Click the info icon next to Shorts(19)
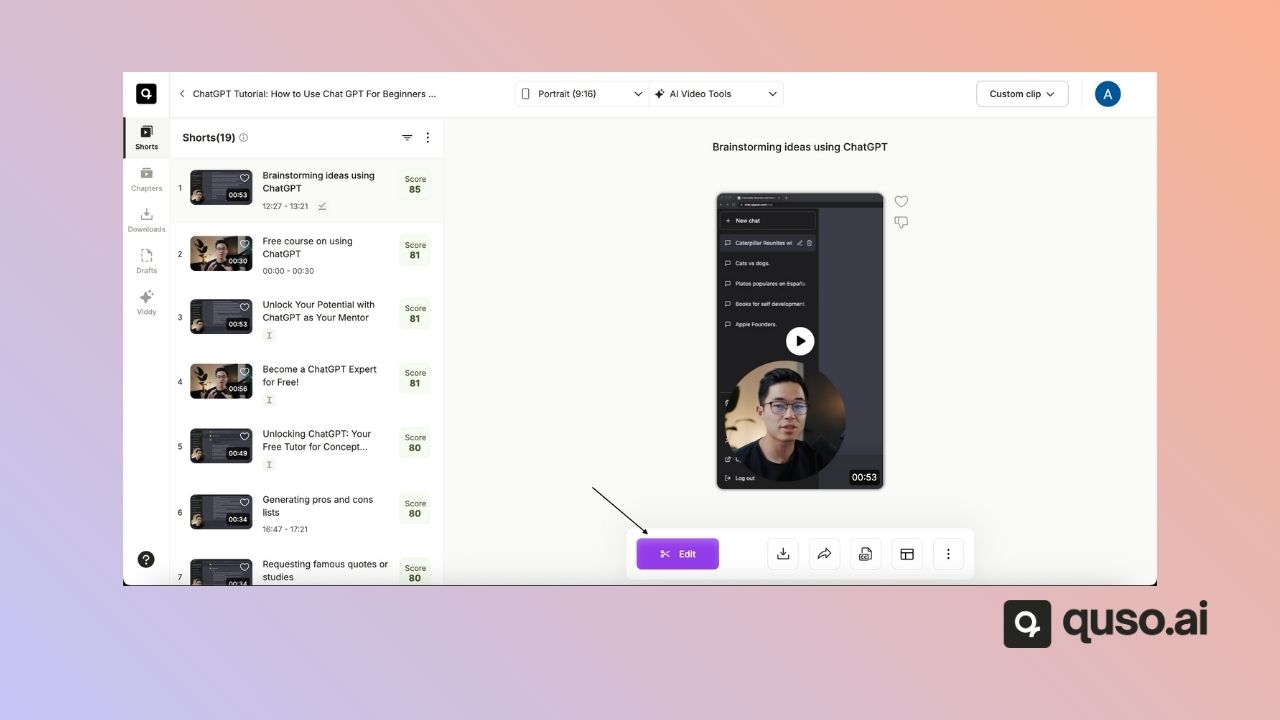1280x720 pixels. click(243, 138)
